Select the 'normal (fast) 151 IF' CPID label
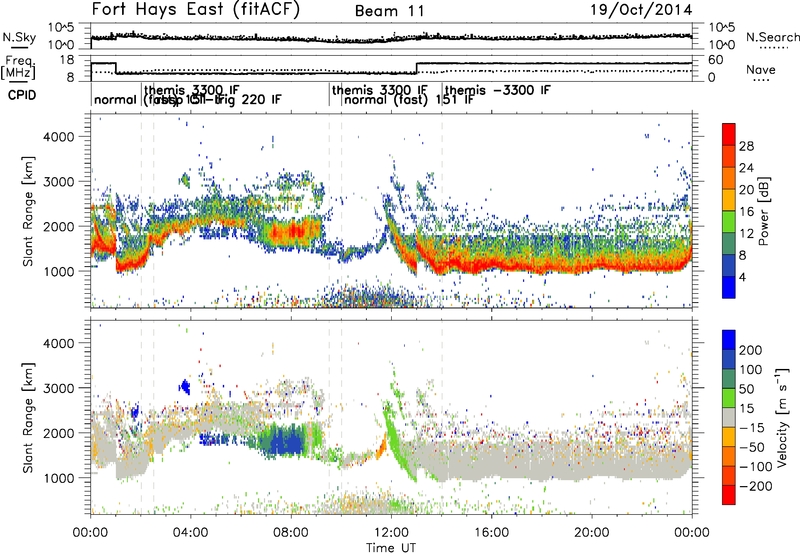This screenshot has height=554, width=800. point(409,100)
